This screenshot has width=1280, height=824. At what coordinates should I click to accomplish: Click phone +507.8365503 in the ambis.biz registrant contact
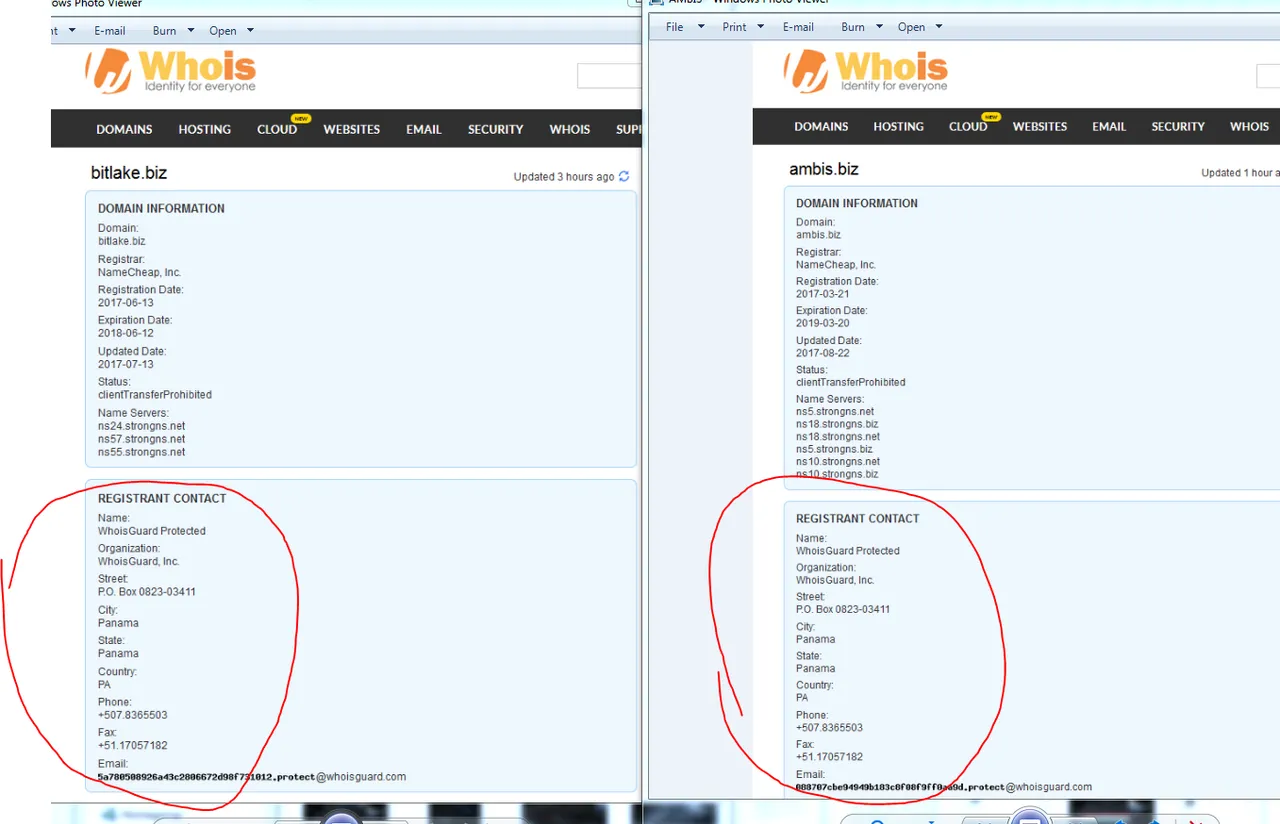pyautogui.click(x=829, y=728)
